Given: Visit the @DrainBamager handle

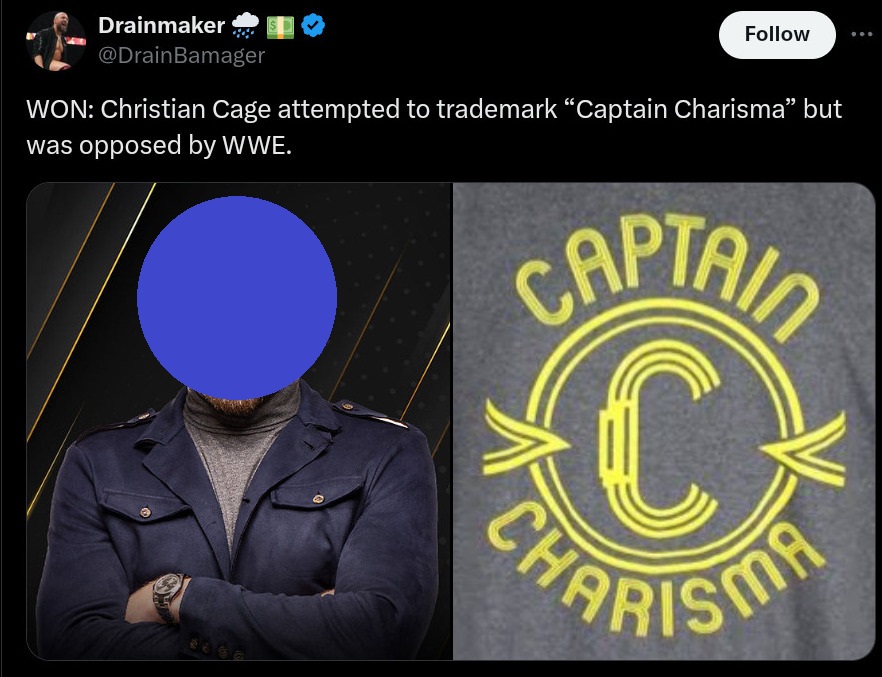Looking at the screenshot, I should pyautogui.click(x=181, y=55).
